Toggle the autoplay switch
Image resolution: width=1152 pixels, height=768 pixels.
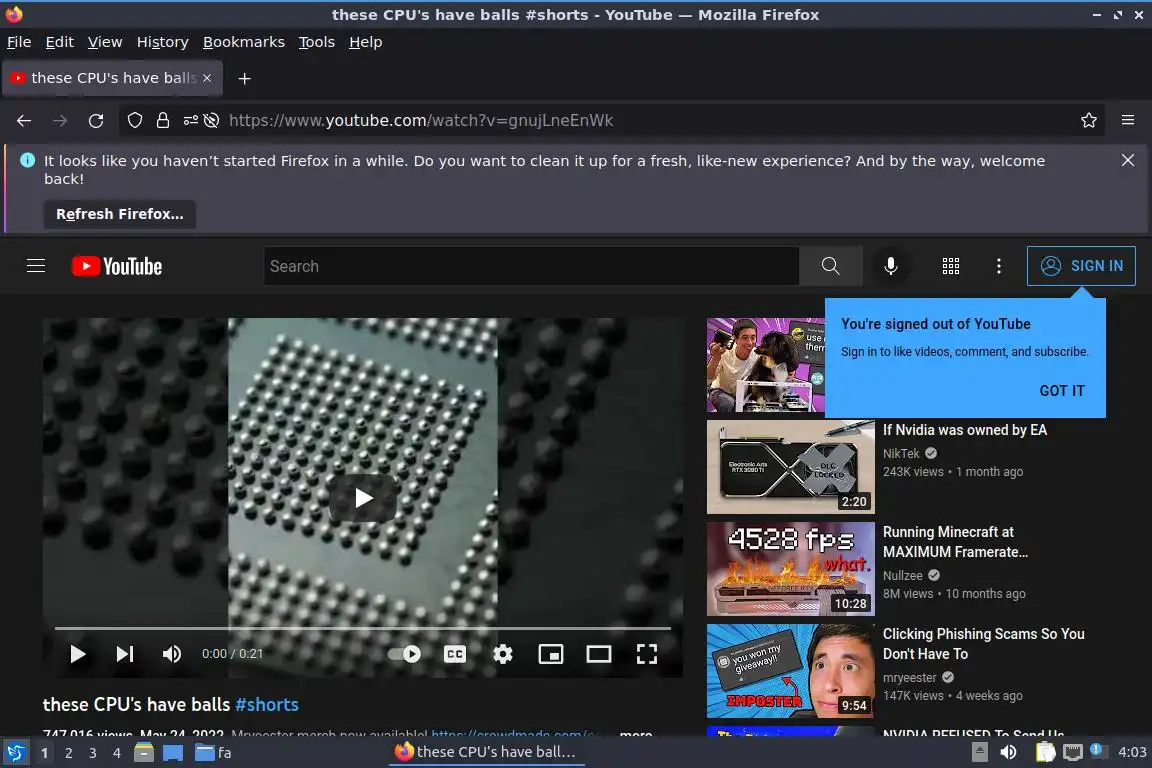[x=404, y=654]
